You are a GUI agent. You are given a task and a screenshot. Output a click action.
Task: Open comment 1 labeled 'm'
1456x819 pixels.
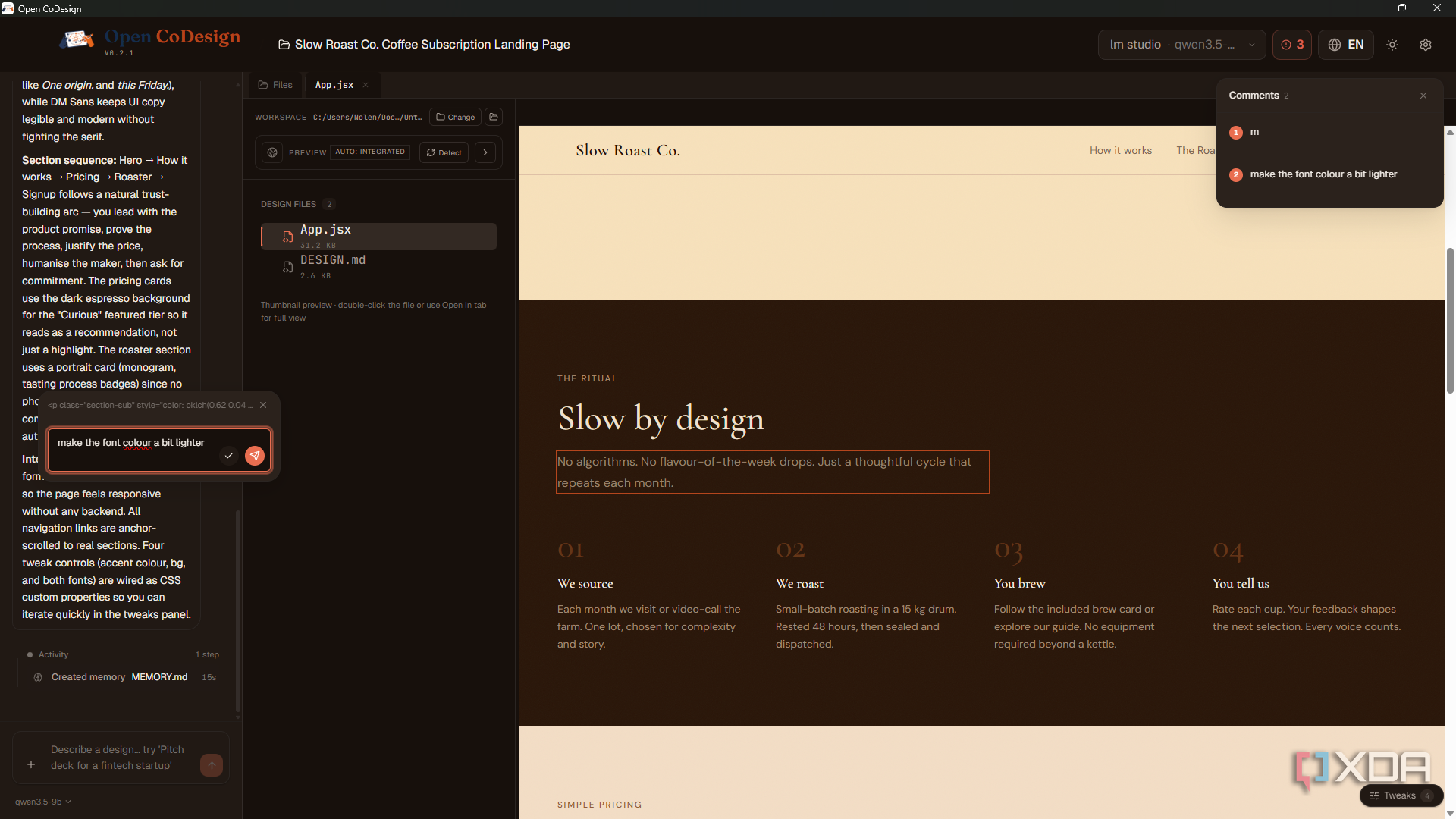coord(1329,132)
